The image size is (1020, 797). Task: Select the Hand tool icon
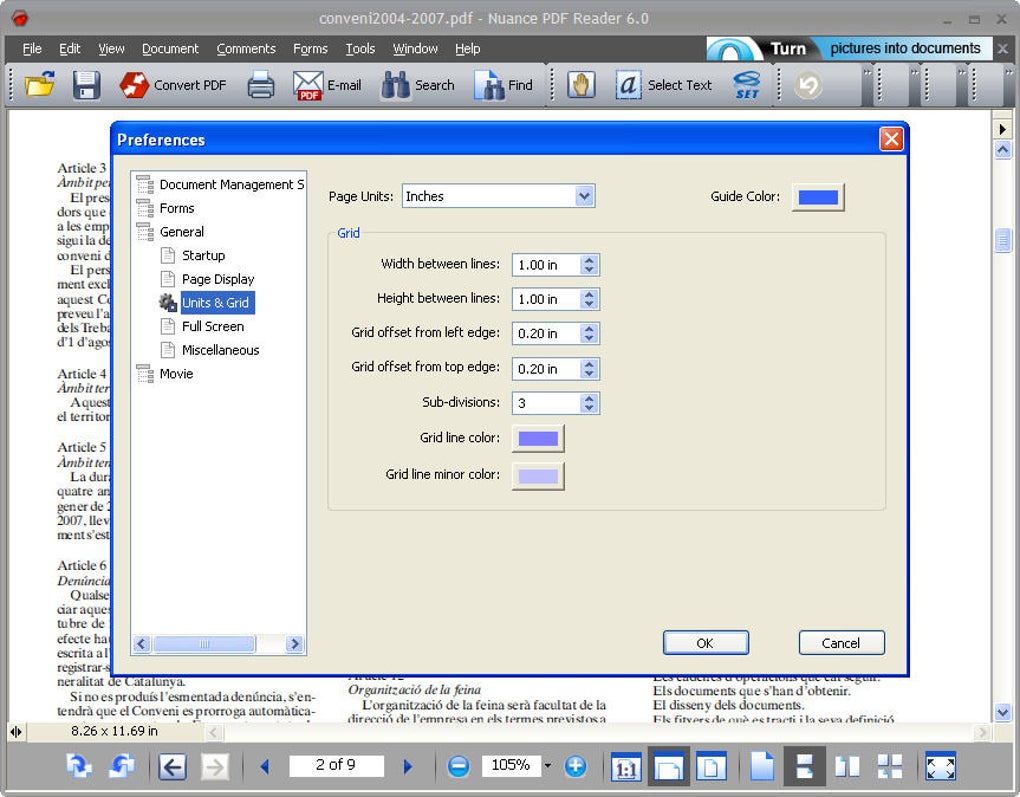coord(581,85)
